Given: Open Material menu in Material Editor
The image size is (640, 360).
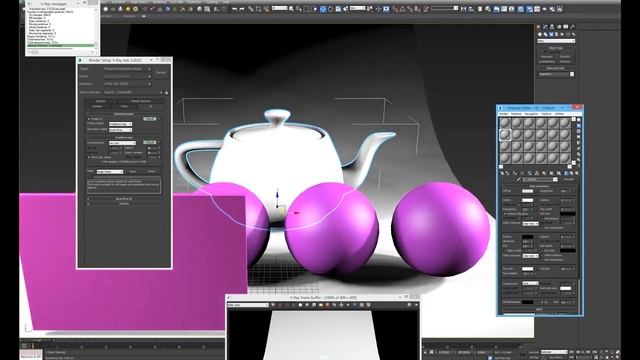Looking at the screenshot, I should (516, 114).
